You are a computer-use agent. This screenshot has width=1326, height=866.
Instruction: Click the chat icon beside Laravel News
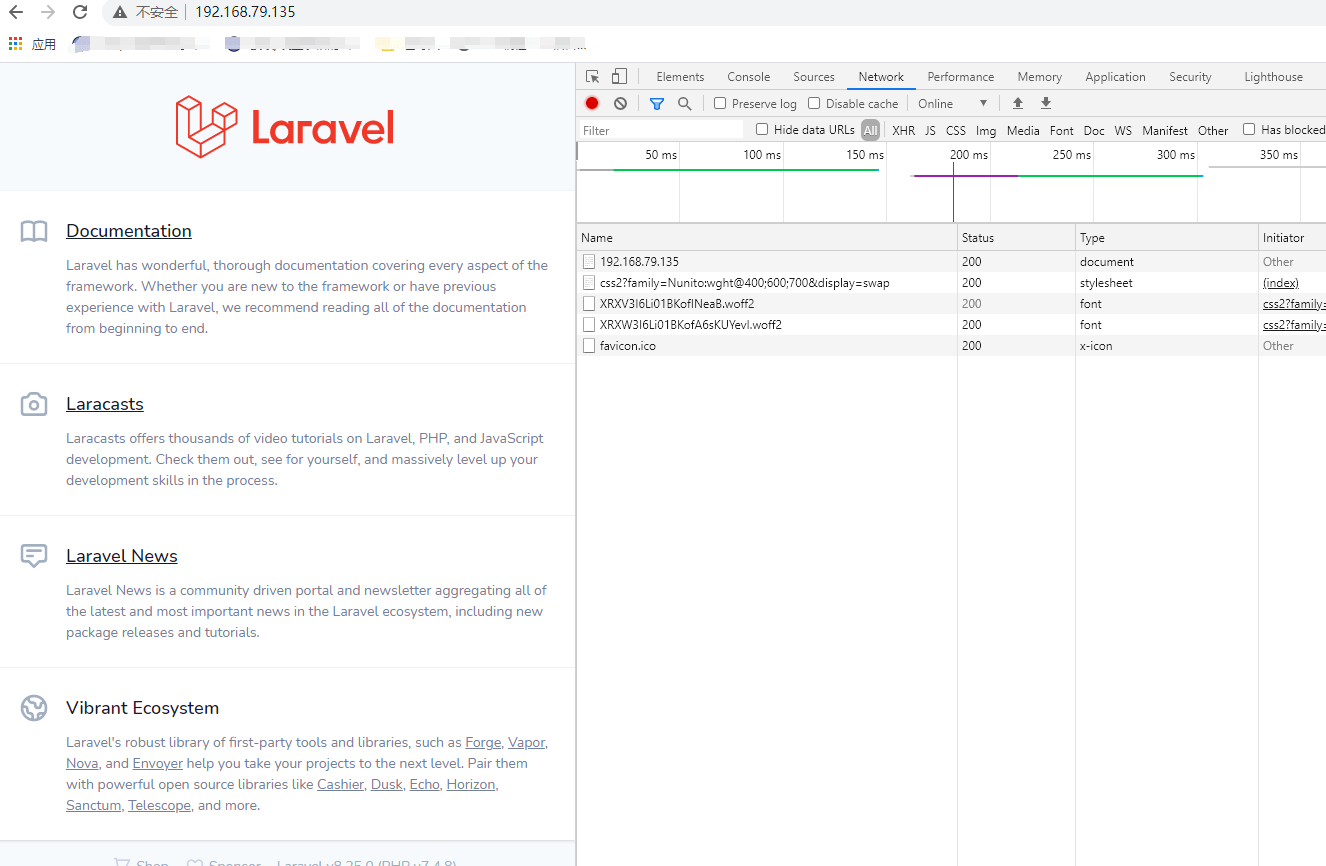(x=34, y=556)
